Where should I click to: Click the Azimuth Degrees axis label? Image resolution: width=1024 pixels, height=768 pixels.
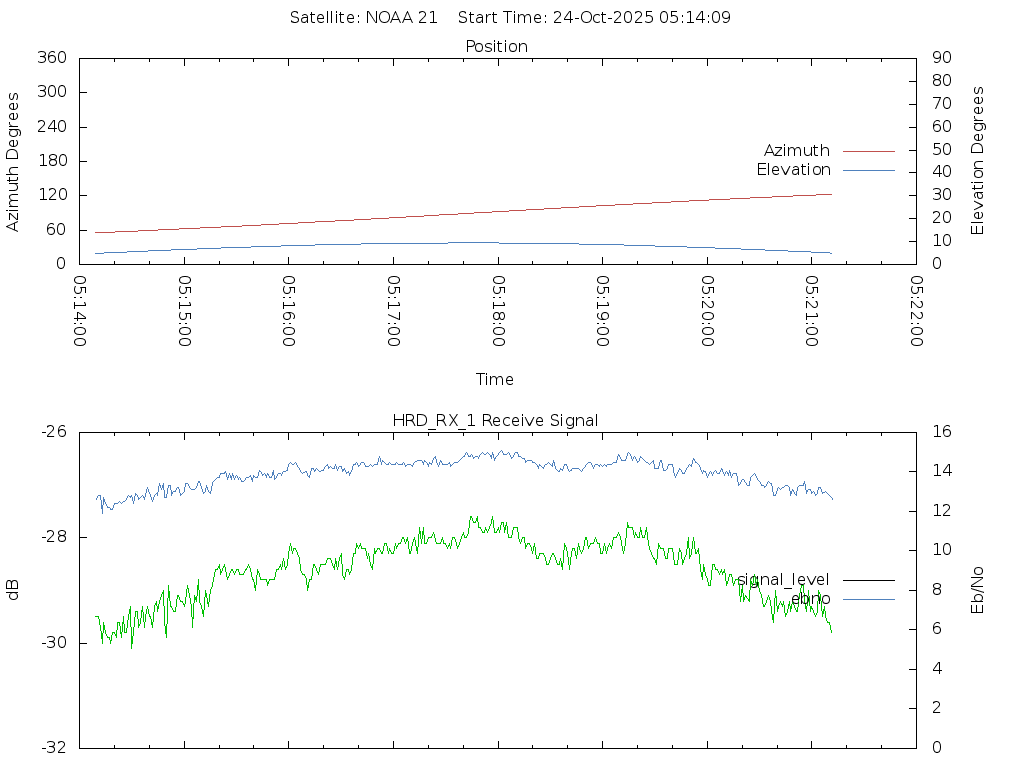pos(13,162)
